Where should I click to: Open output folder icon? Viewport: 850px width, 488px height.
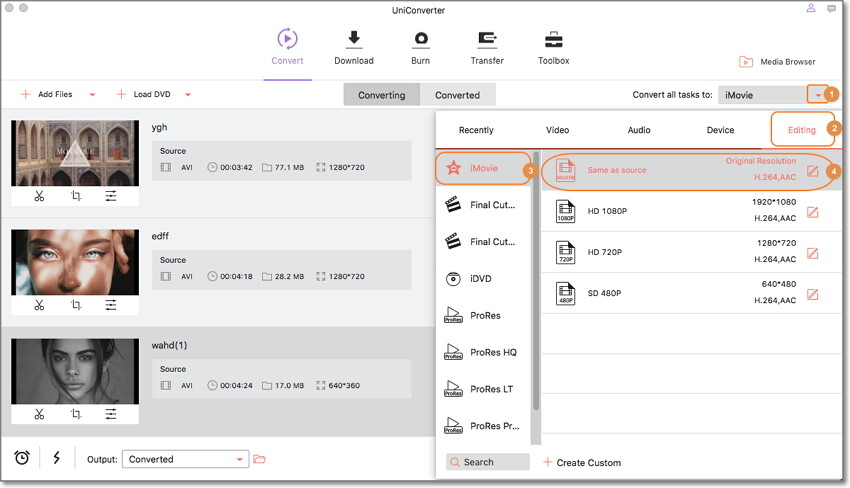260,459
